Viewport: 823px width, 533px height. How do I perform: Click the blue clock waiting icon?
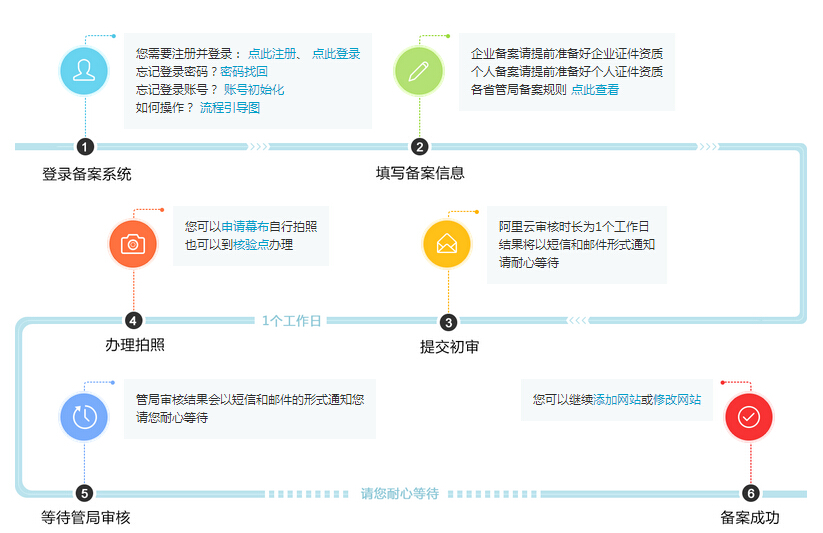(84, 417)
